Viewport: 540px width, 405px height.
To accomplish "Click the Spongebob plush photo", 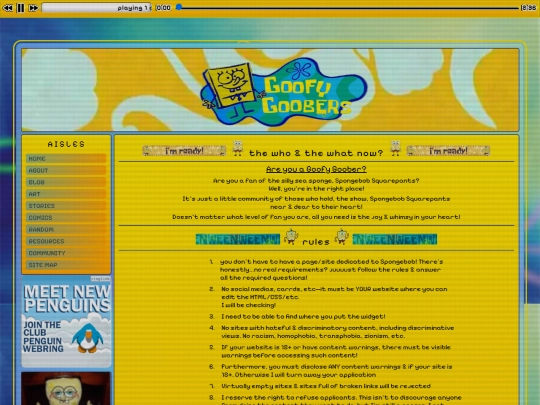I will coord(66,388).
